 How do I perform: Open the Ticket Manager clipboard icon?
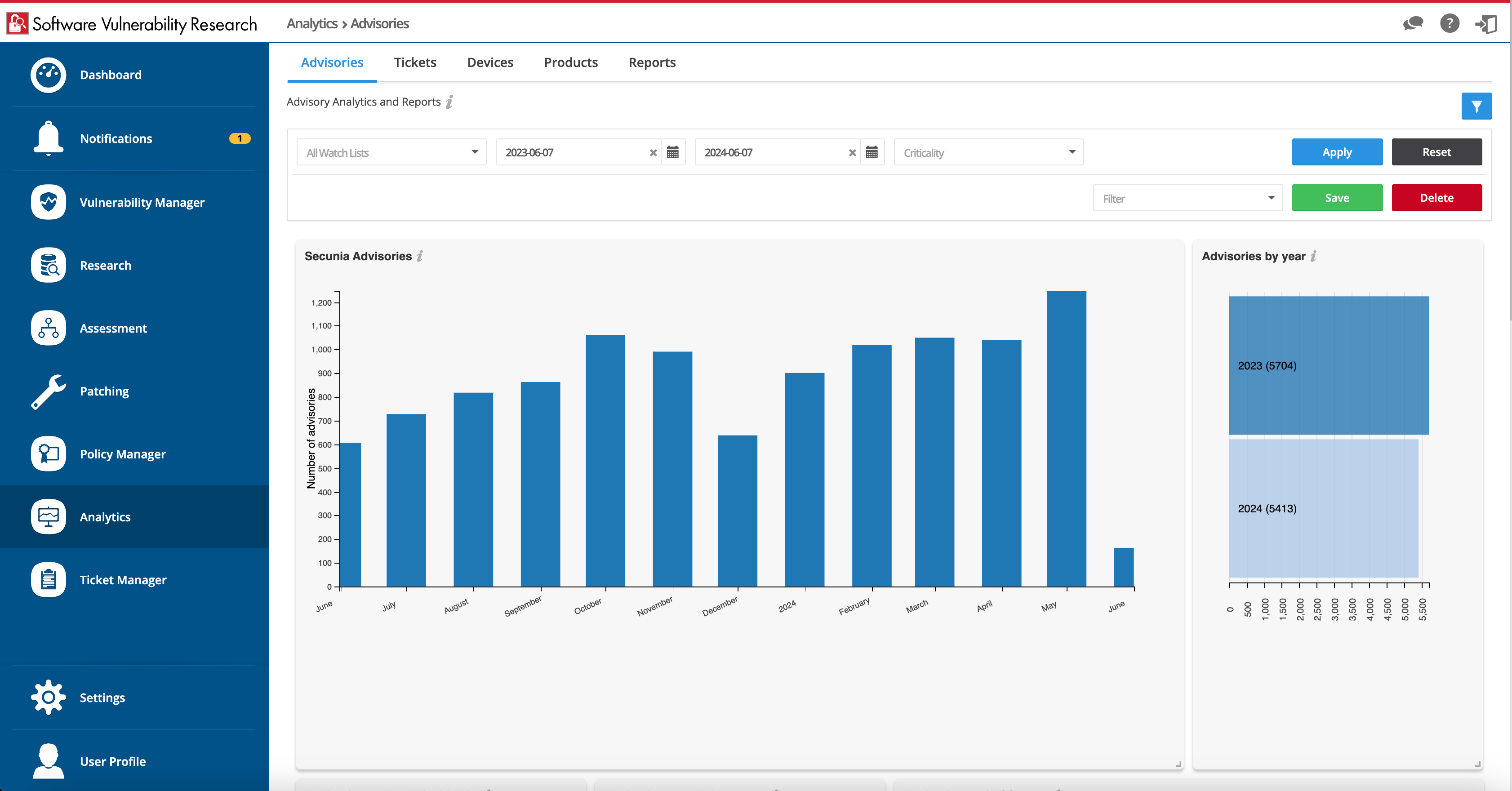48,579
